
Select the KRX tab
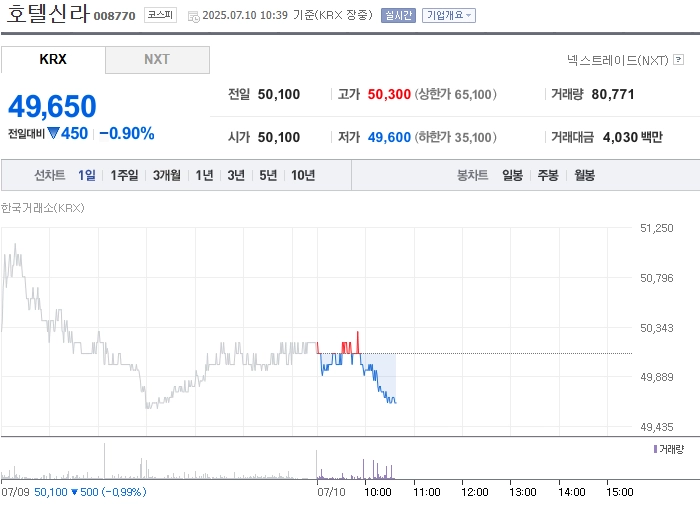(53, 59)
